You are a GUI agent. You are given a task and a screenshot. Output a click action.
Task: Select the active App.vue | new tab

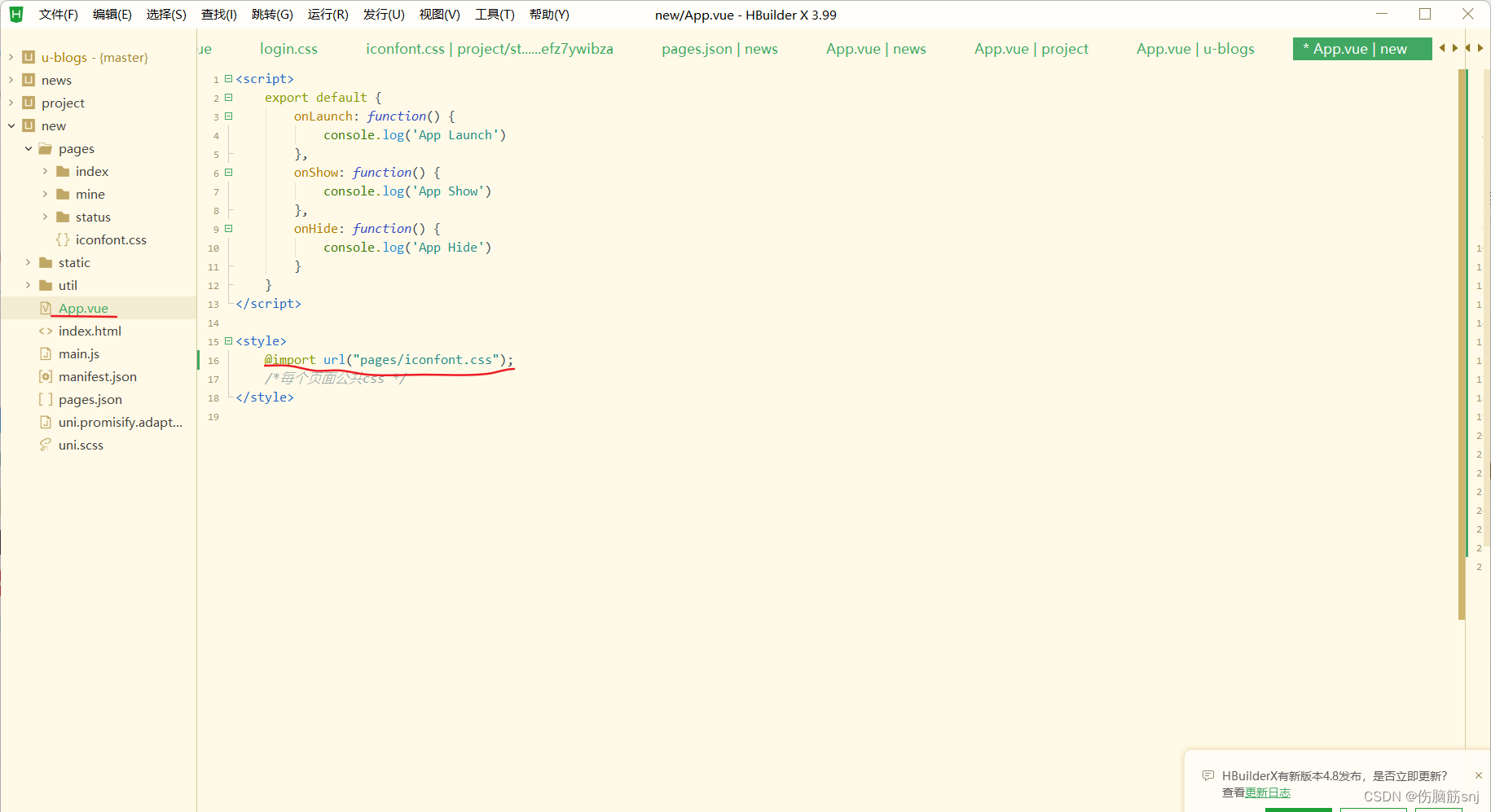[1362, 49]
